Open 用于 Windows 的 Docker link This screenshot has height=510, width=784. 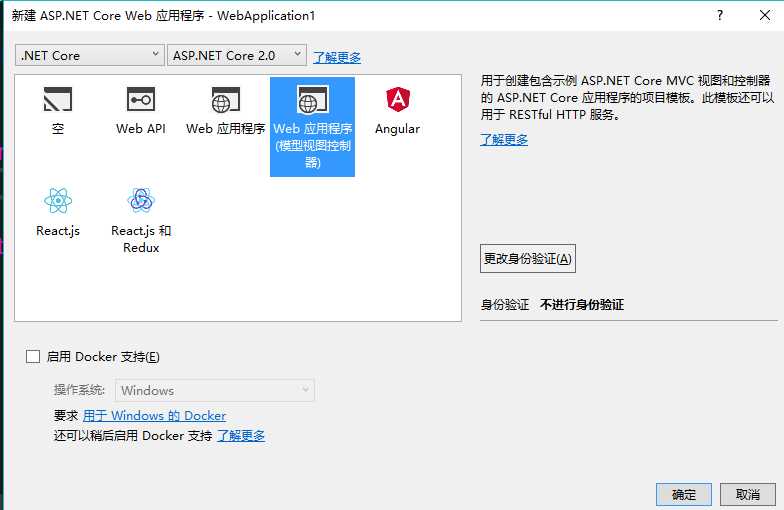154,416
